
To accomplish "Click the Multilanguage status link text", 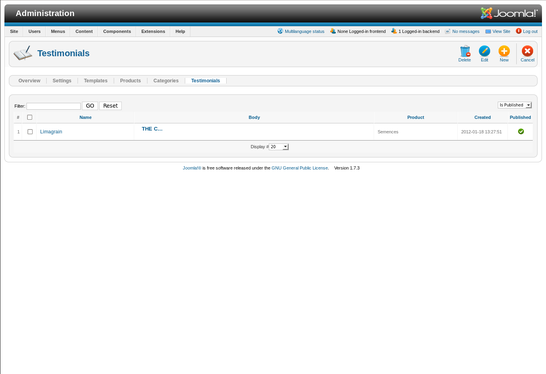I will (304, 31).
